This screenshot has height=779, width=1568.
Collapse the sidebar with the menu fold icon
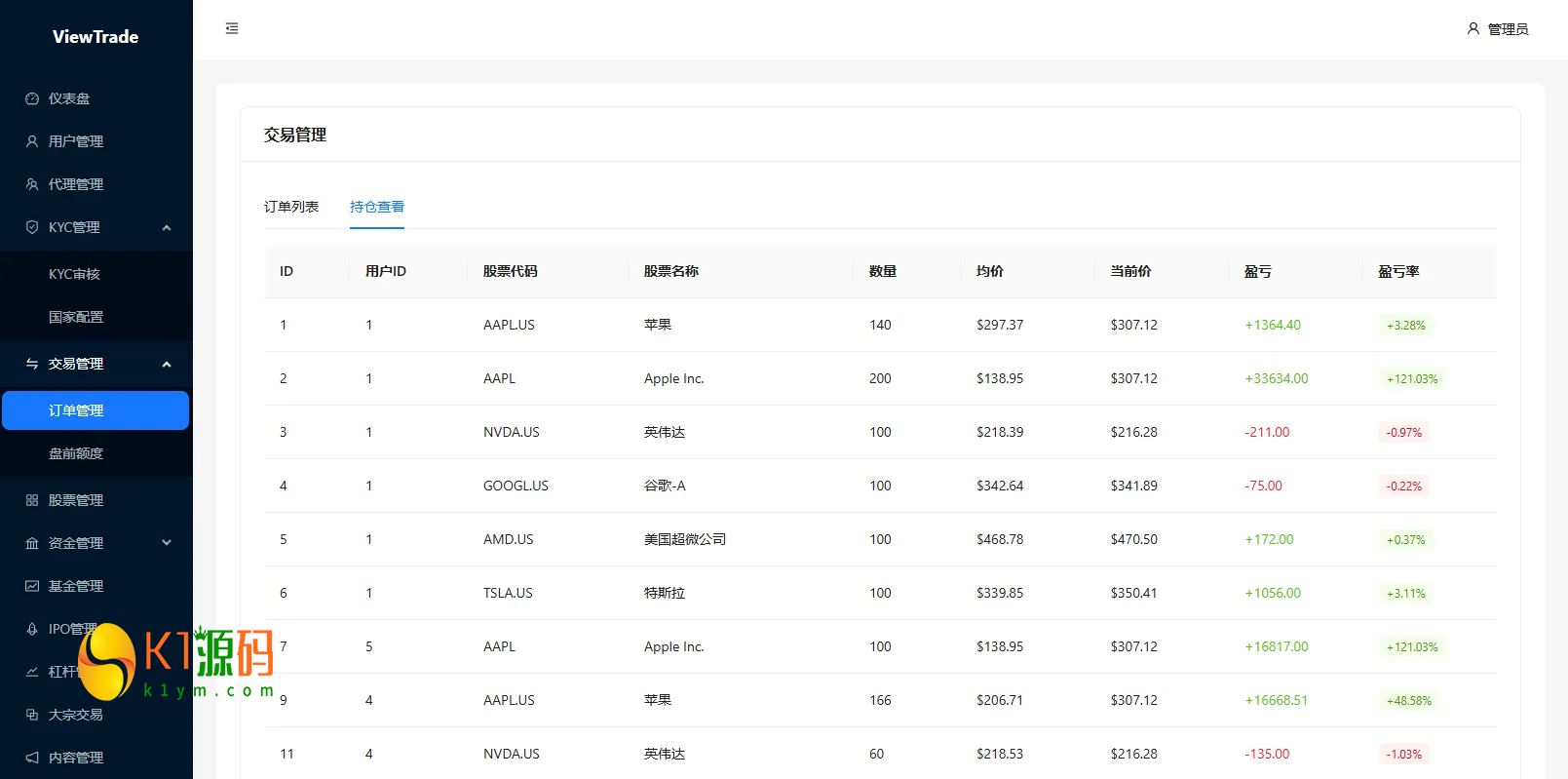232,28
